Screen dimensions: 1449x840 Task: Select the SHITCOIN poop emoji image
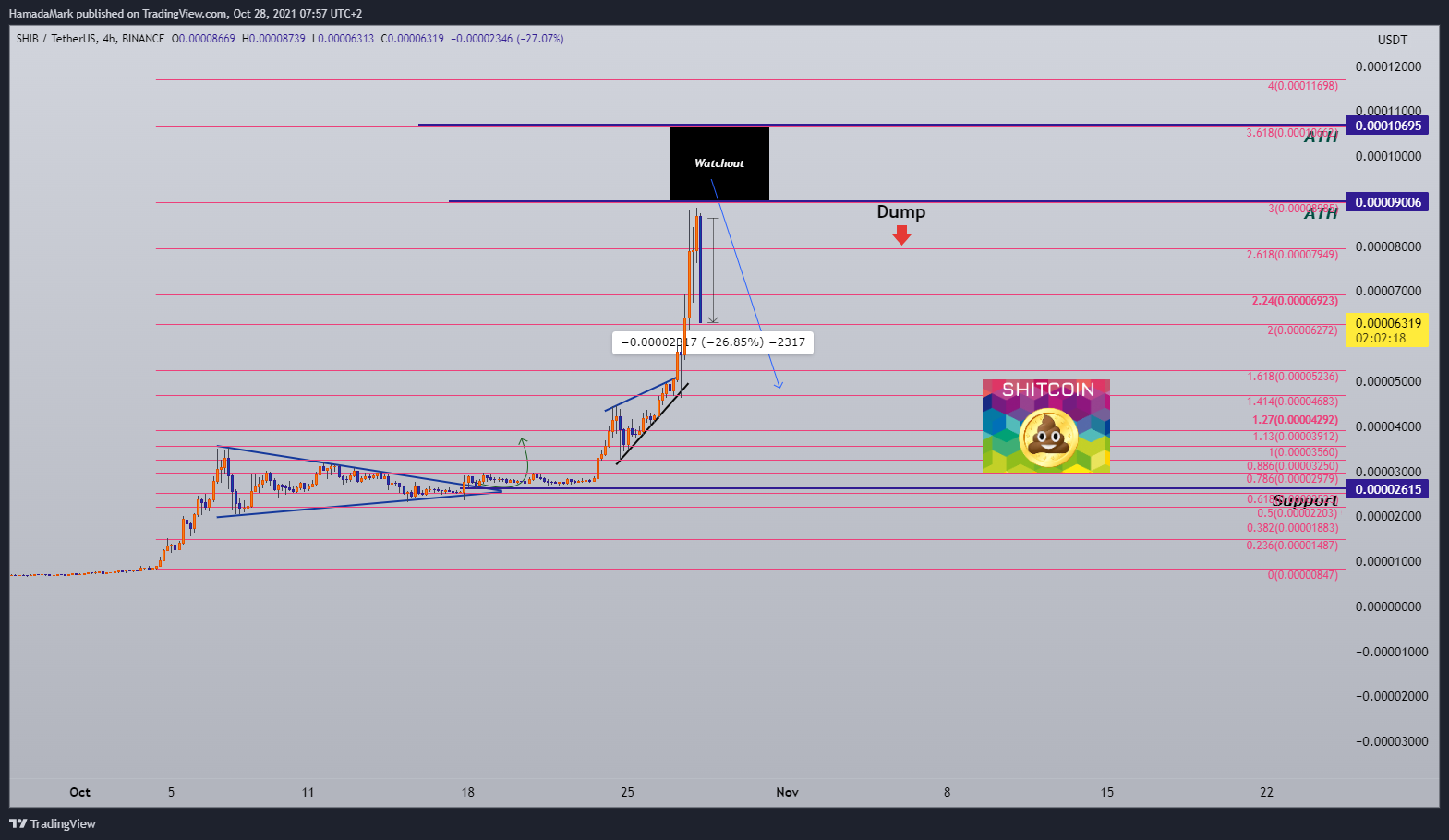click(1046, 426)
